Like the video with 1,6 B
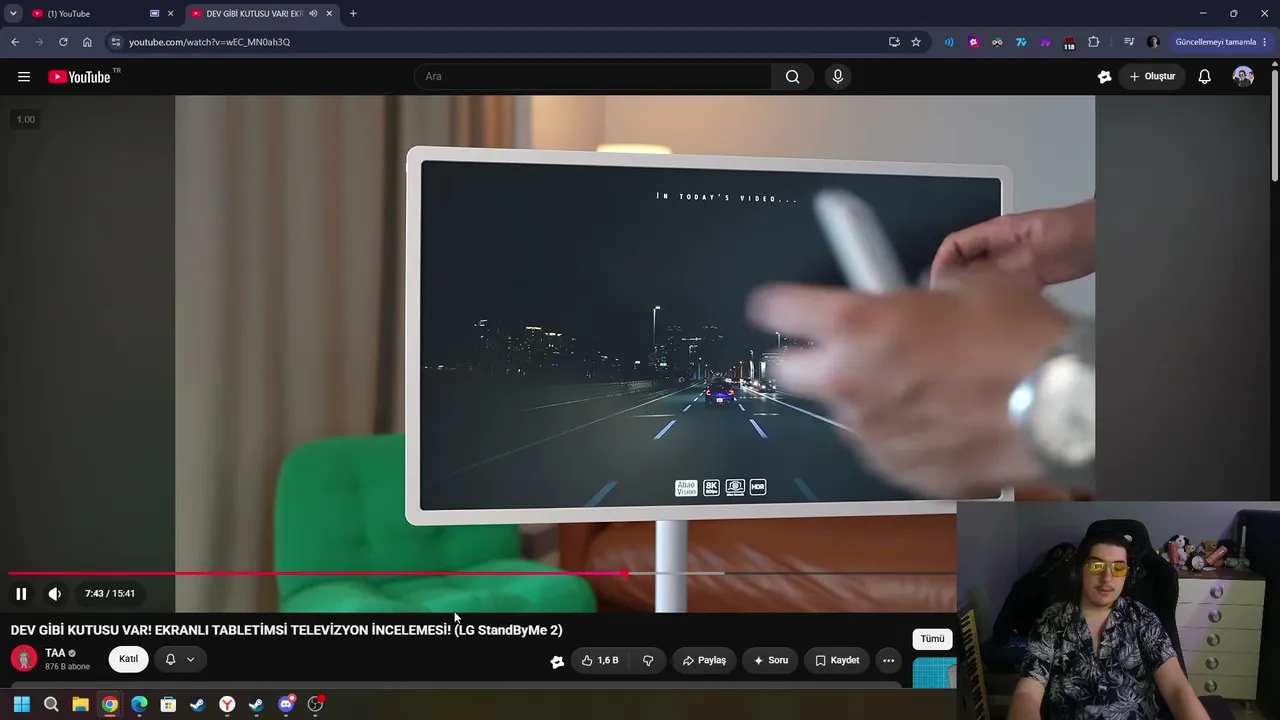Image resolution: width=1280 pixels, height=720 pixels. coord(600,660)
